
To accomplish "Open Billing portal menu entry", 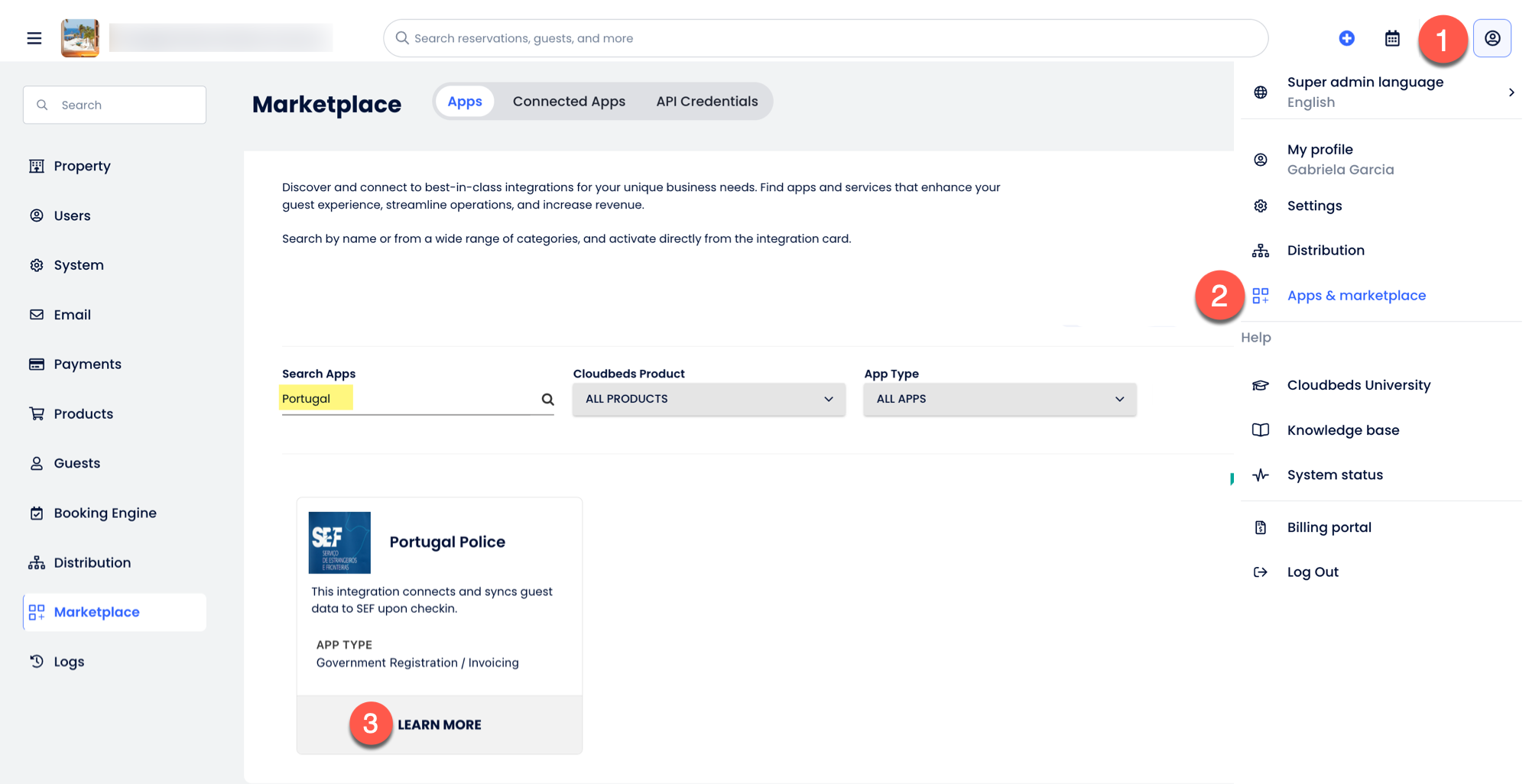I will click(1329, 527).
